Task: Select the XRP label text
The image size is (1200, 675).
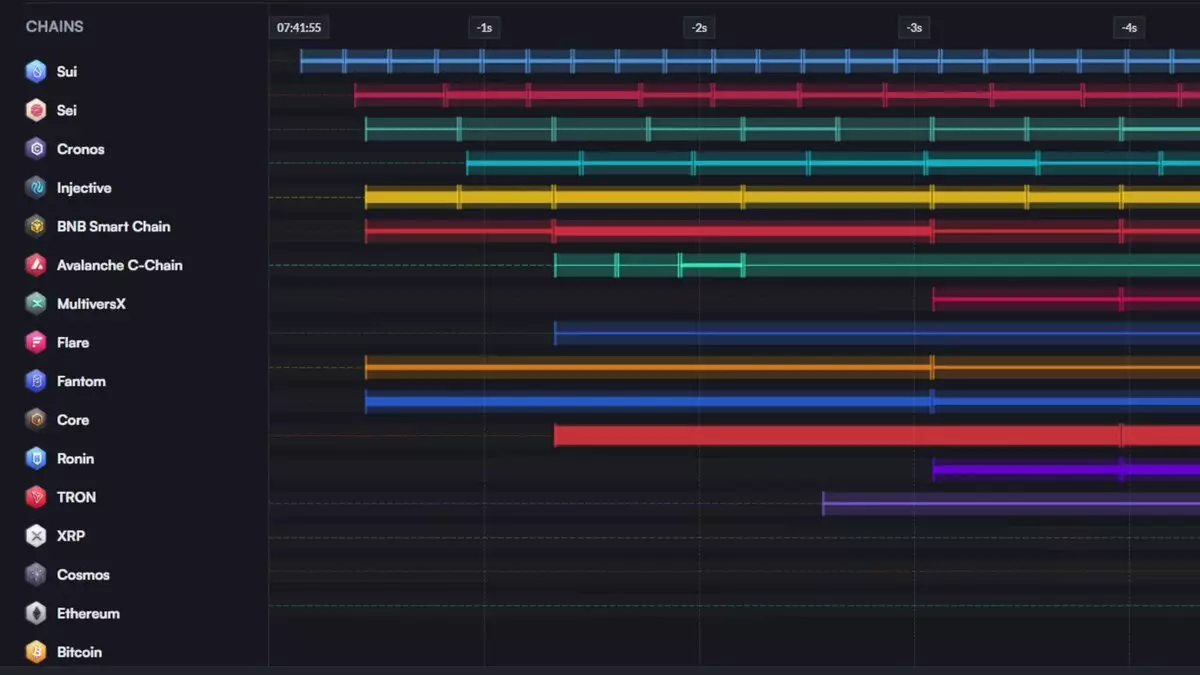Action: [71, 536]
